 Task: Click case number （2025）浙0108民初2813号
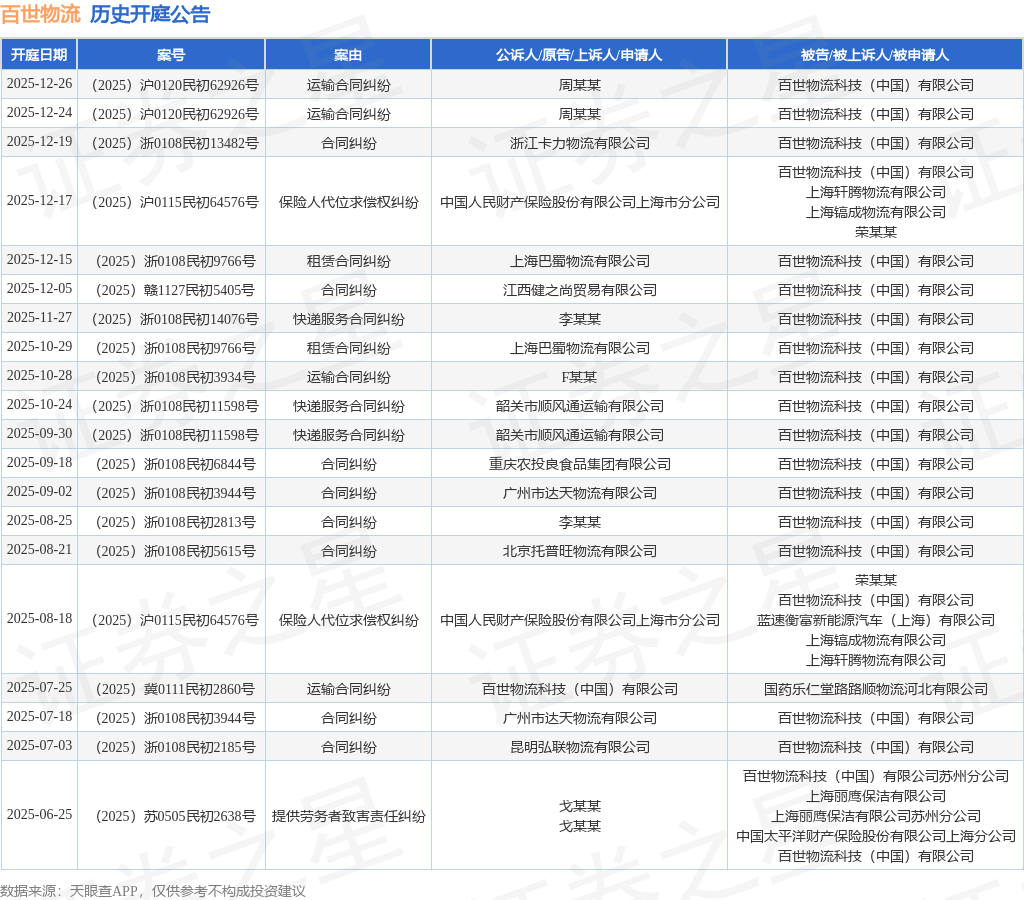point(171,522)
